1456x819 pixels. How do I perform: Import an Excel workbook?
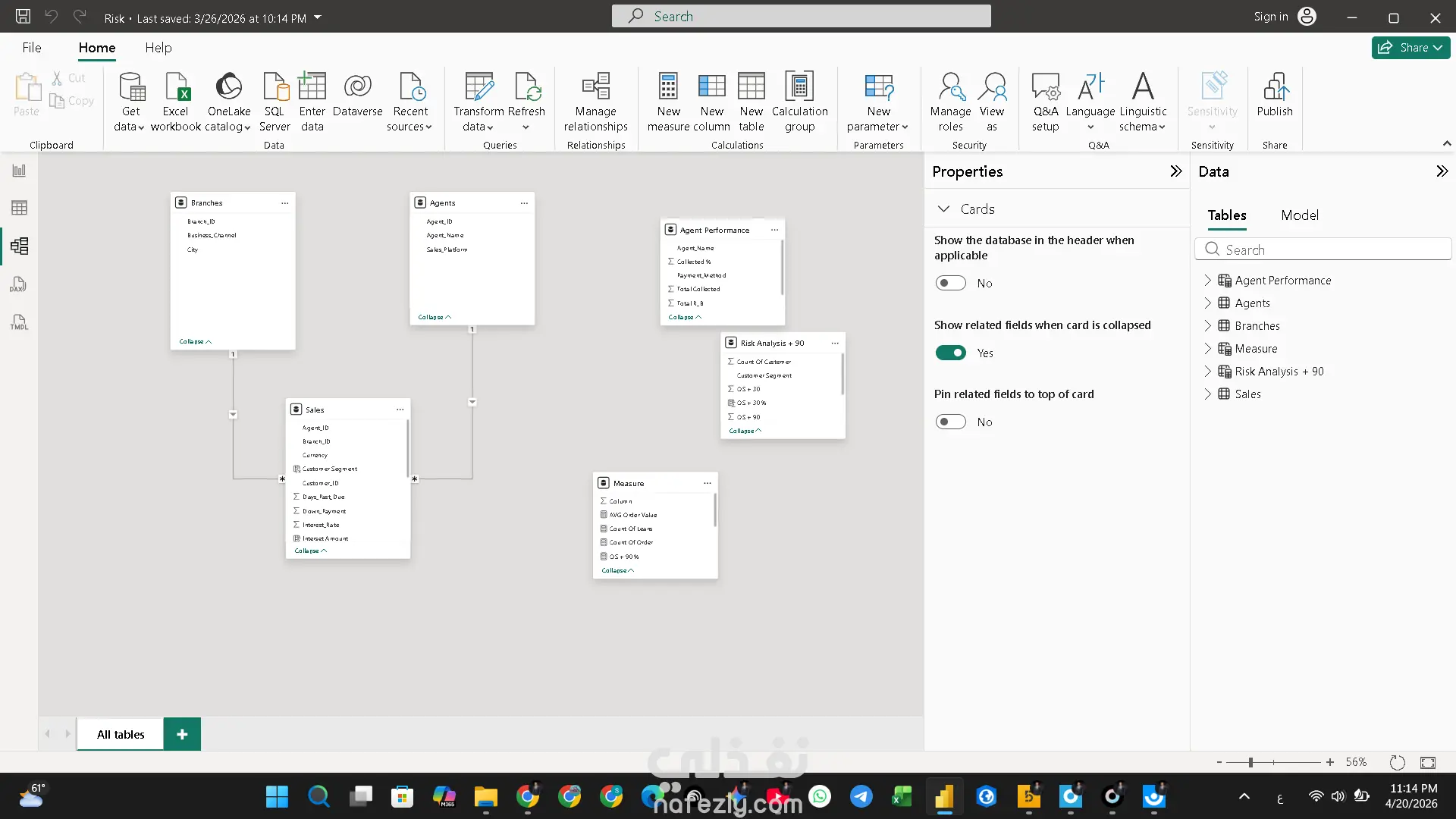coord(176,102)
